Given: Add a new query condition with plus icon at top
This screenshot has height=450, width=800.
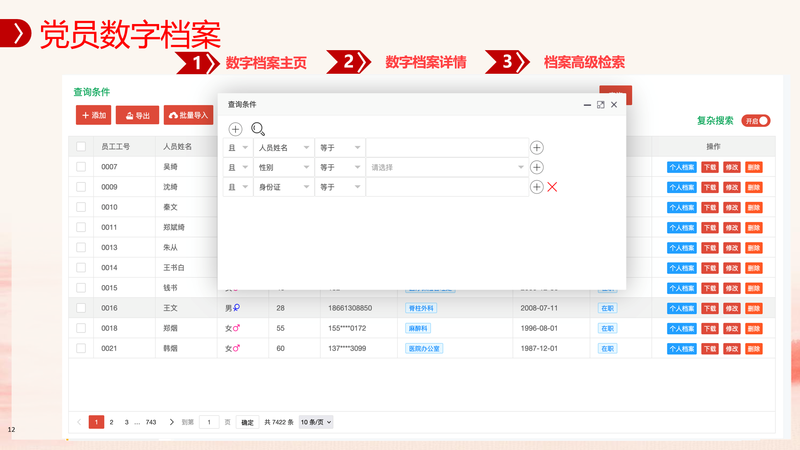Looking at the screenshot, I should [x=235, y=129].
